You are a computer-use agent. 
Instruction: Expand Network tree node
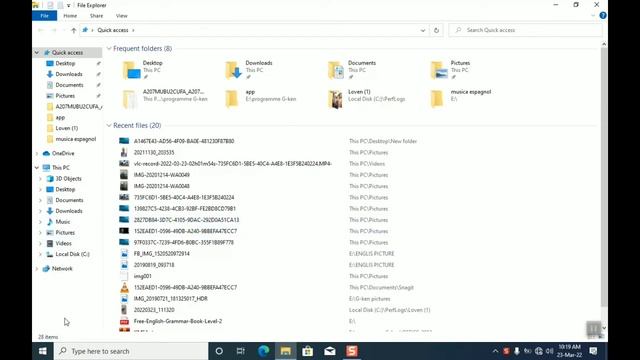click(x=37, y=269)
